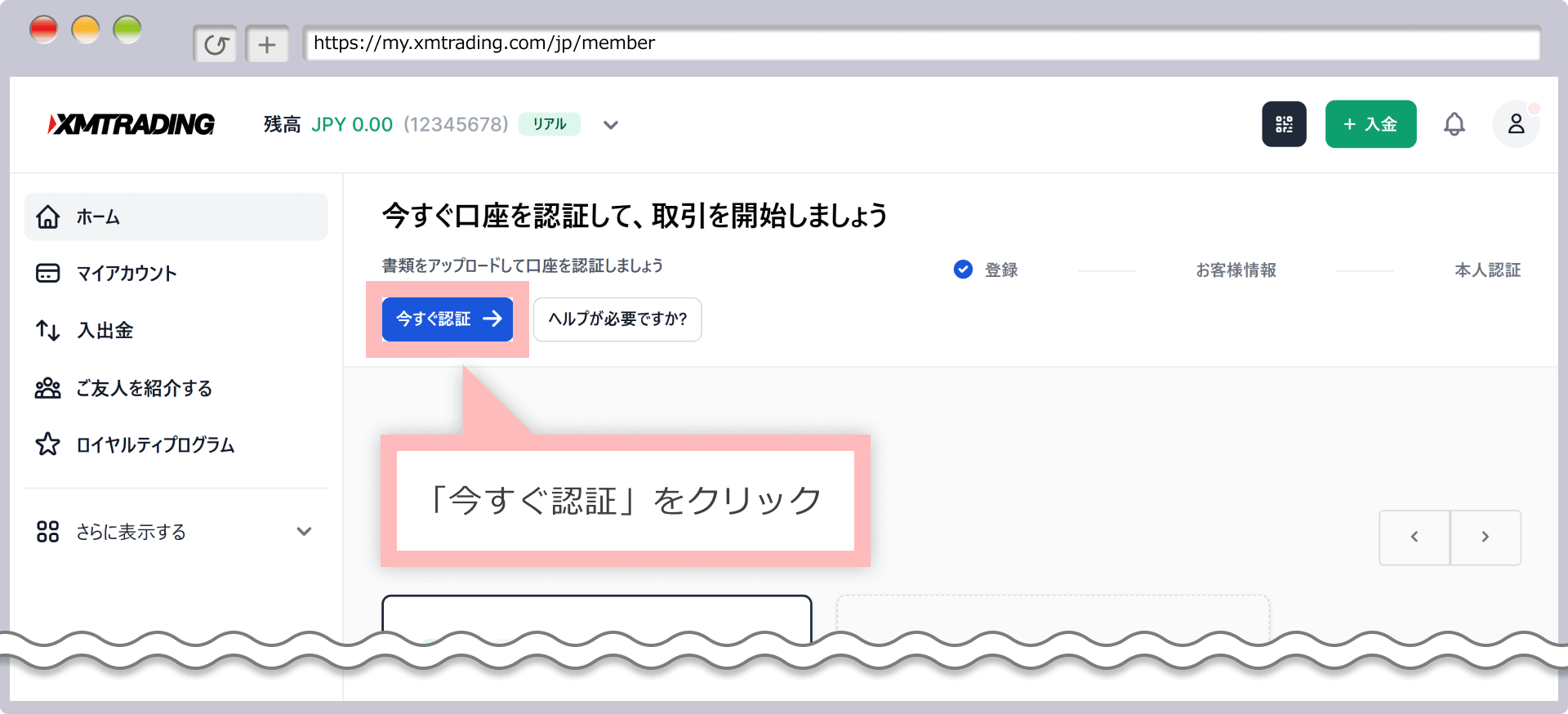Open 入出金 in the sidebar
1568x714 pixels.
coord(105,331)
